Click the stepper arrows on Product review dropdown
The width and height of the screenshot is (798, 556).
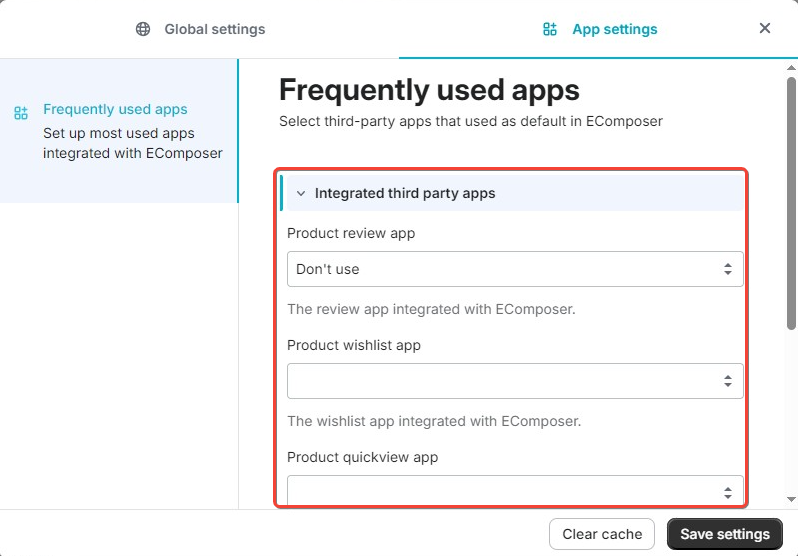728,269
